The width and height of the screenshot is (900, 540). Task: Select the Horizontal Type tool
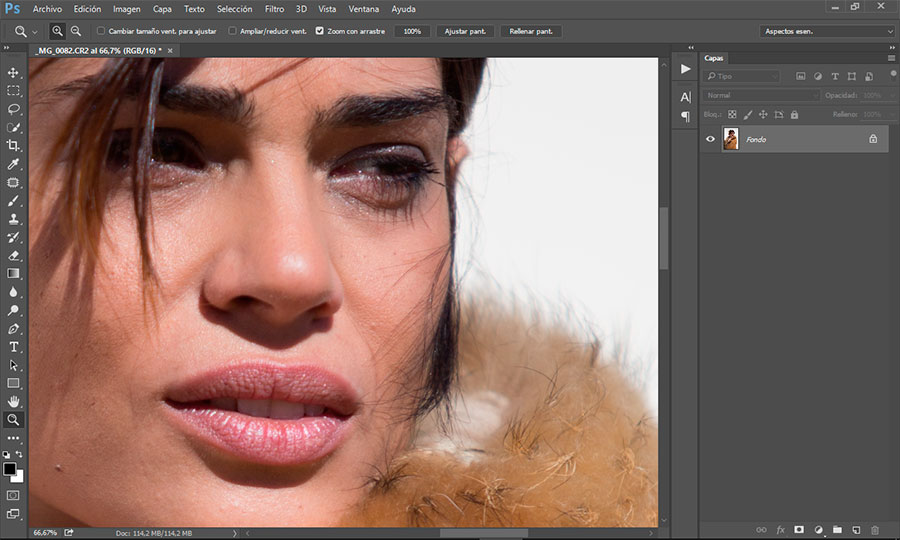coord(14,347)
